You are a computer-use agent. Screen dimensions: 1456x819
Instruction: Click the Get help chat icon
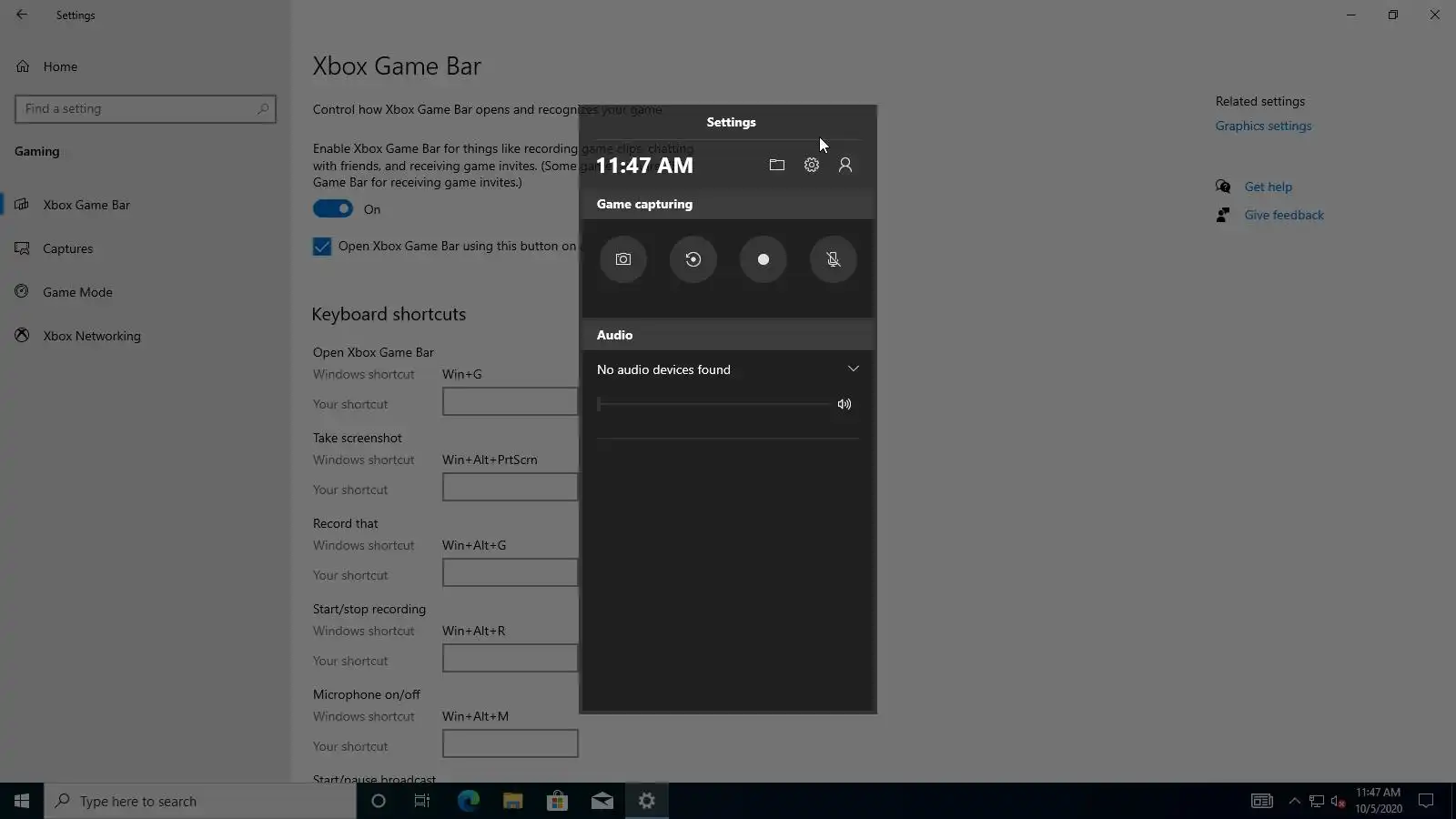(x=1223, y=187)
